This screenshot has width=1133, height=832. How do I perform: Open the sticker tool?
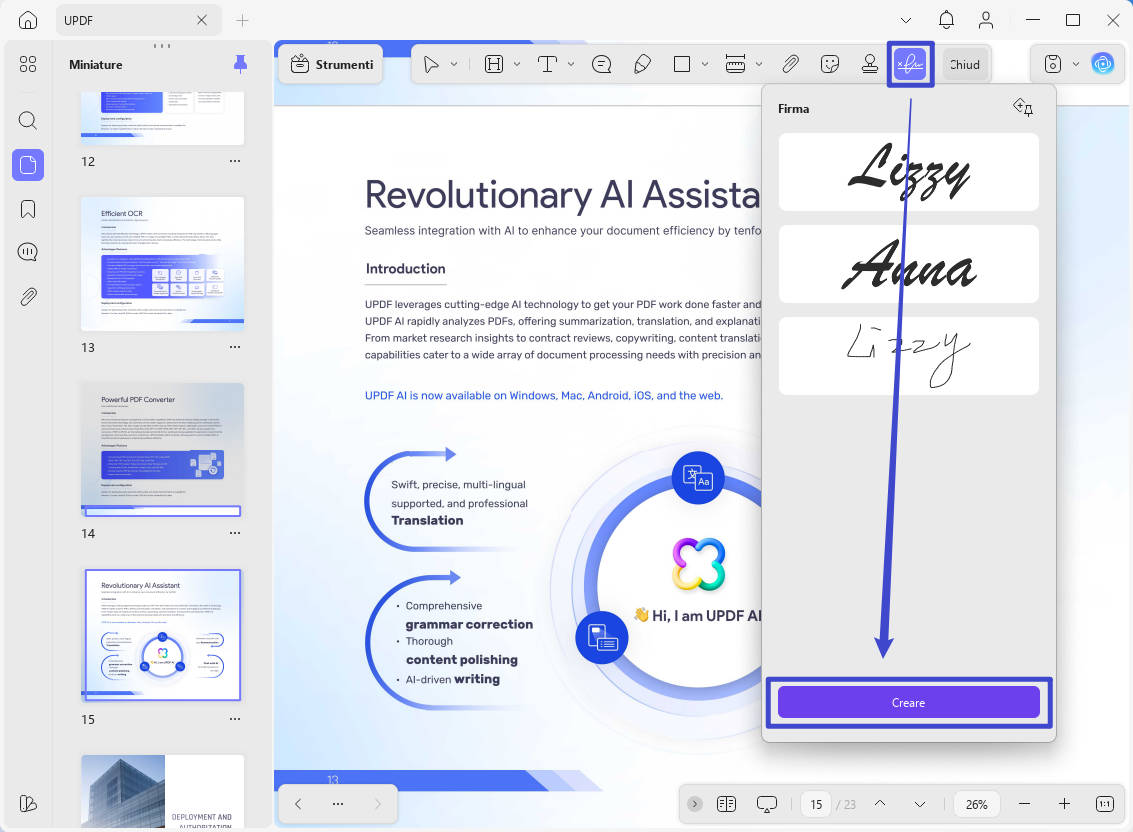click(830, 64)
